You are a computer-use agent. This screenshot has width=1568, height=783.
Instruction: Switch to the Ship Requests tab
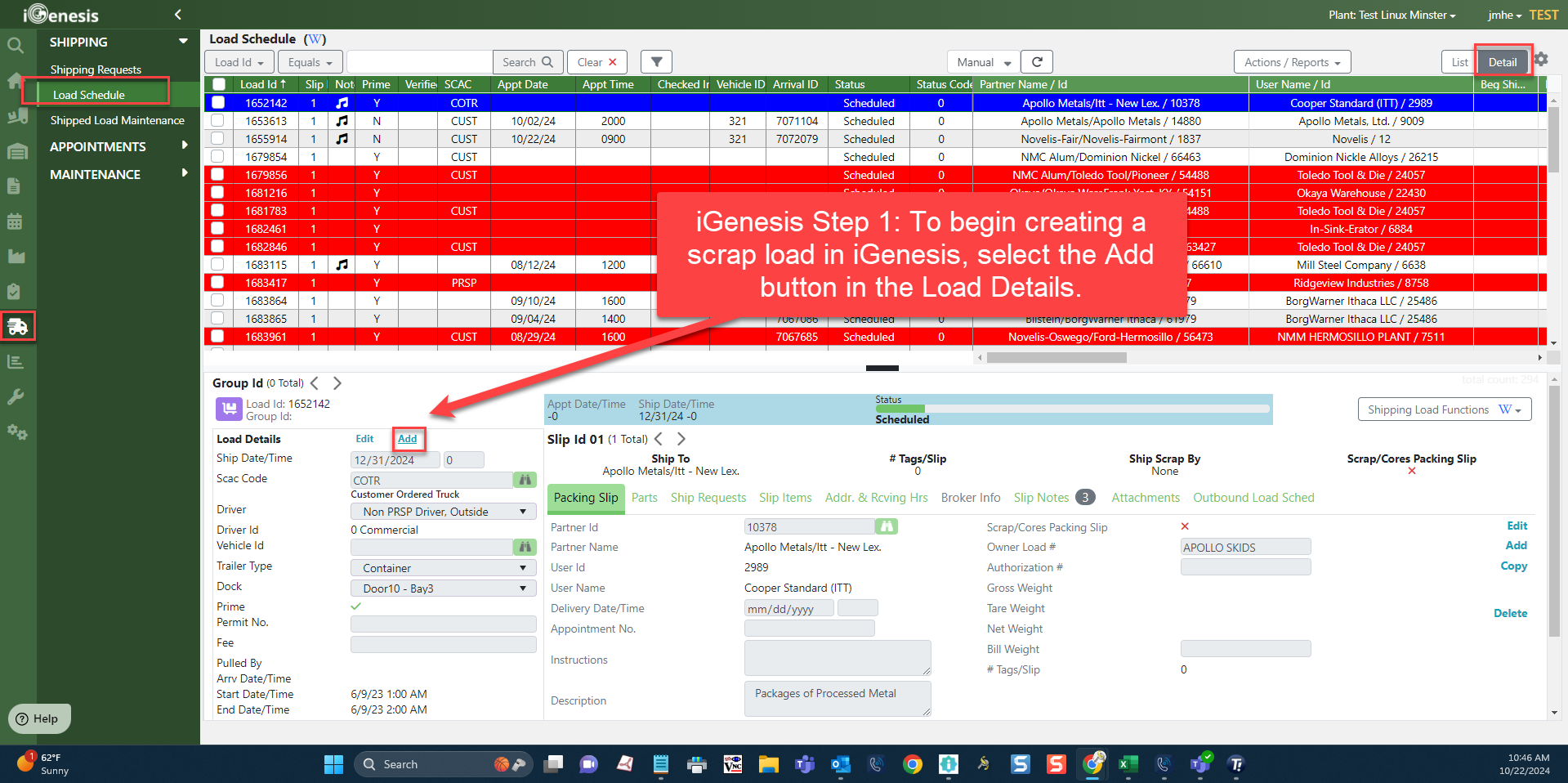[x=708, y=498]
